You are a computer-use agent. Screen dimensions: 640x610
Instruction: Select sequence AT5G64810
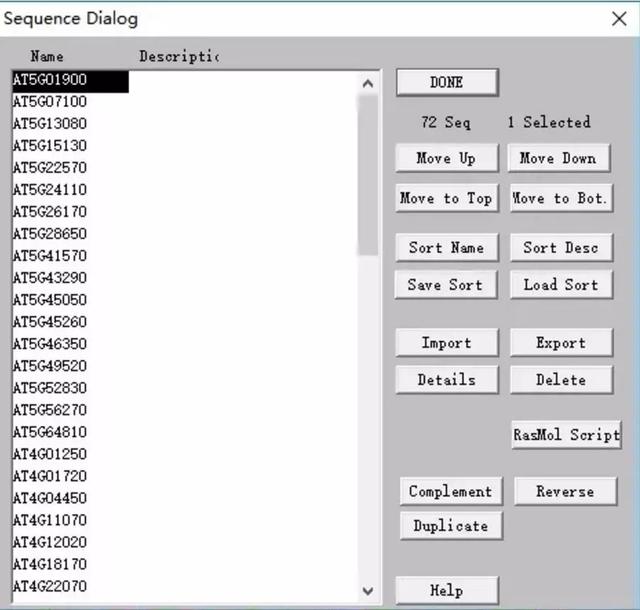click(50, 432)
